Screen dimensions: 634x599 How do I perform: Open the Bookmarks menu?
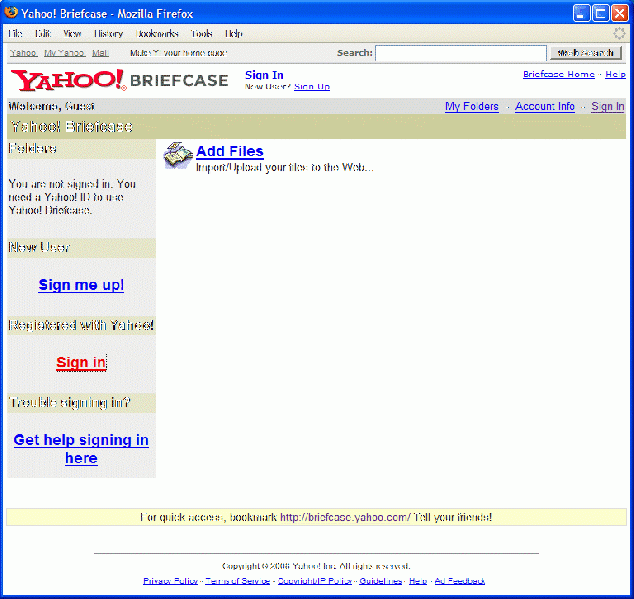[x=157, y=33]
